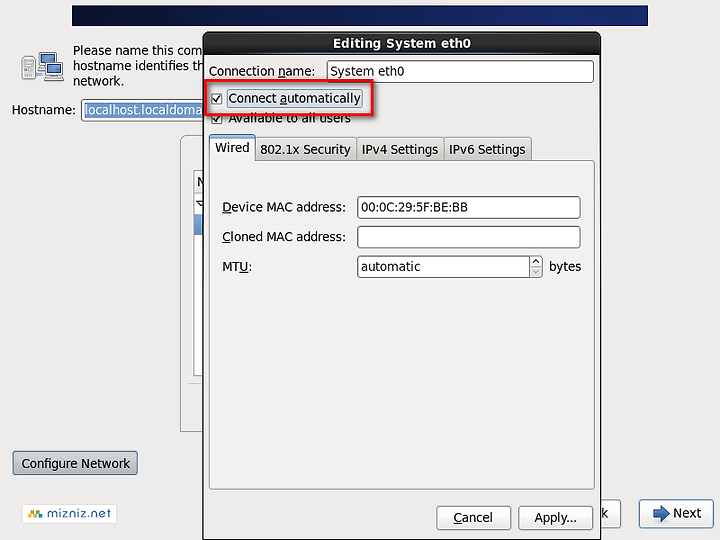Click the Hostname input field
Screen dimensions: 720x540
(142, 110)
